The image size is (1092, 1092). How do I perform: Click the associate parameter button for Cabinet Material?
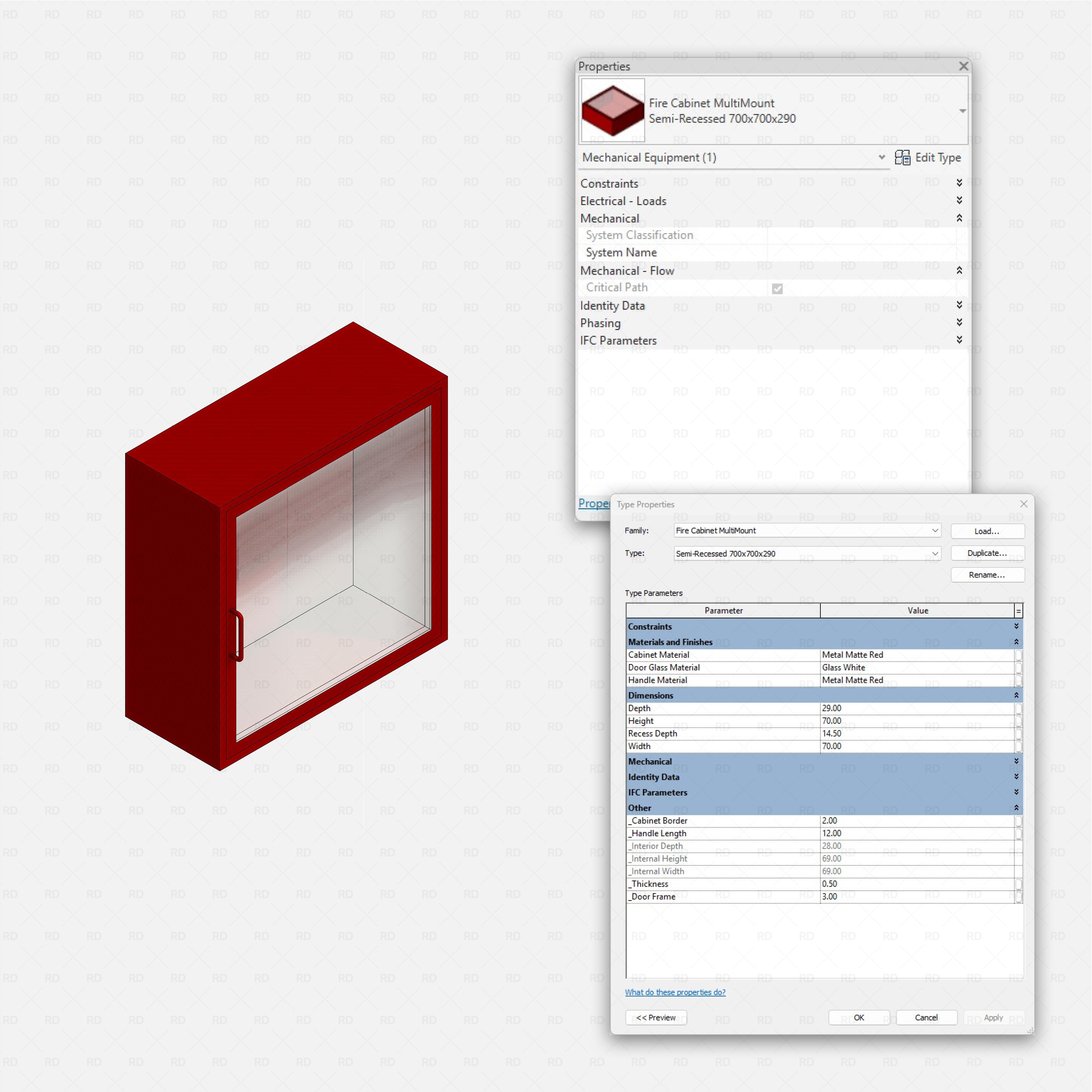(x=1018, y=655)
